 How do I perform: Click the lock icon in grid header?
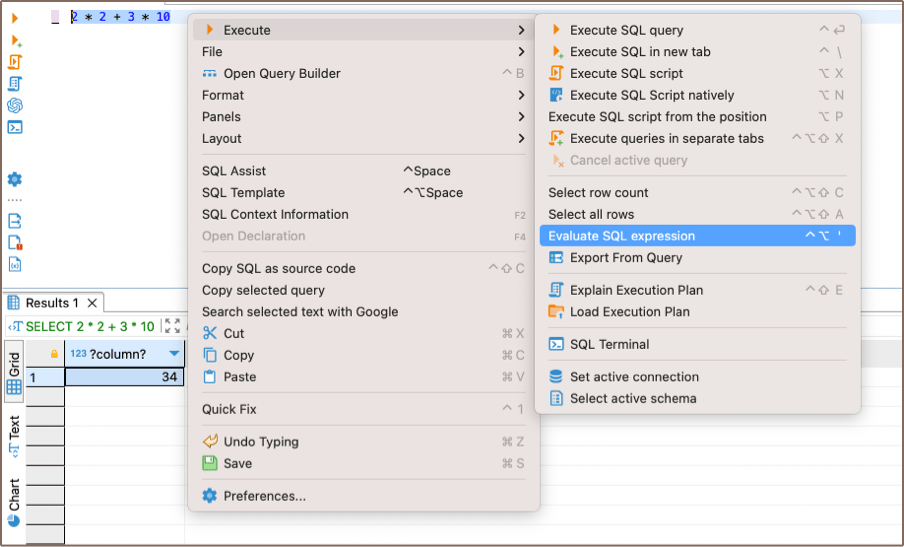pos(54,354)
